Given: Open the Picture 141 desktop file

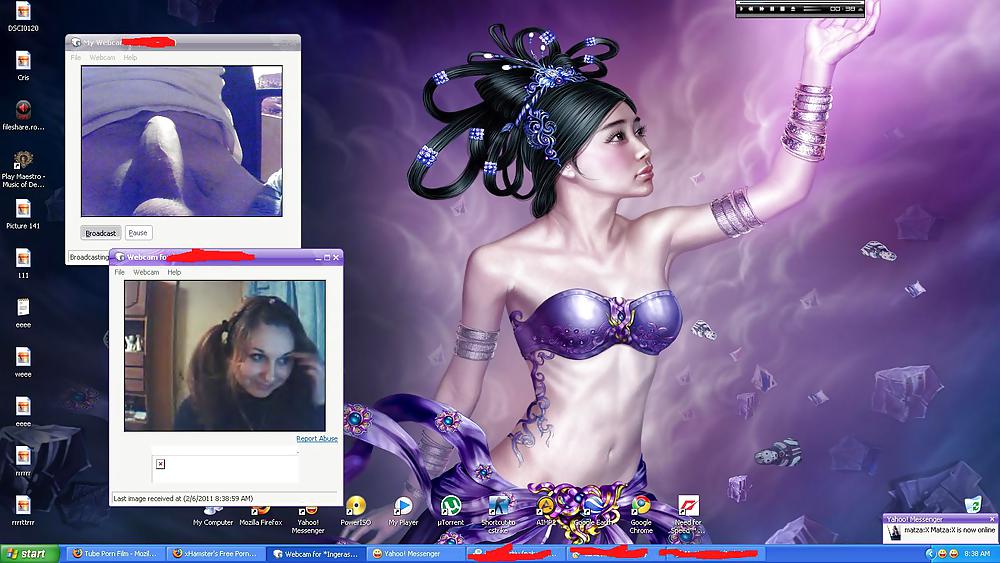Looking at the screenshot, I should [23, 214].
